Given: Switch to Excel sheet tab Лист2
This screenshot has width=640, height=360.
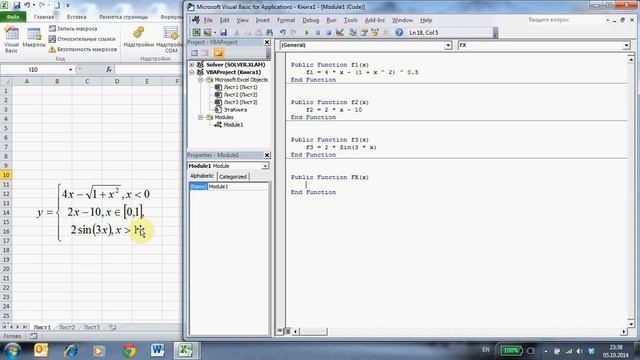Looking at the screenshot, I should [67, 327].
